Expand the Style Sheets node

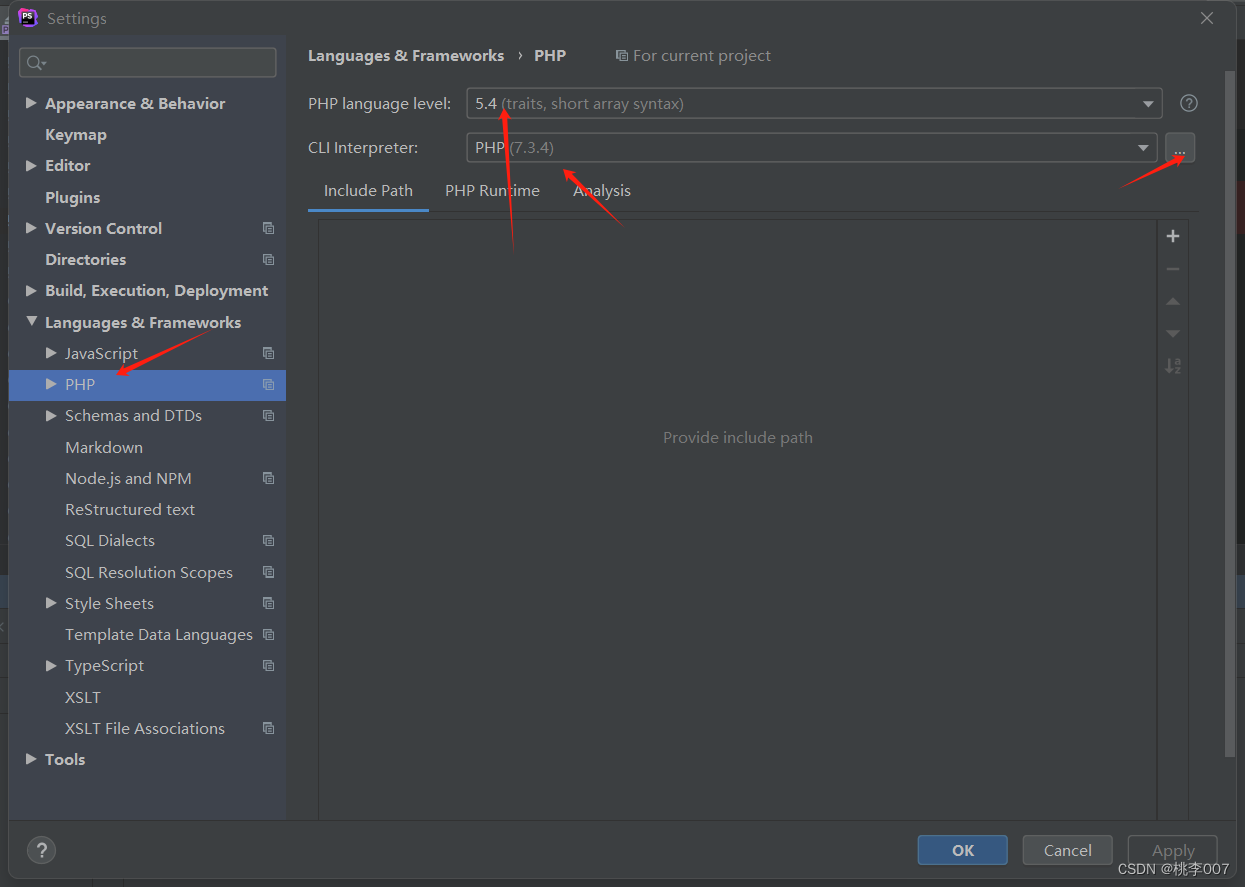(51, 603)
